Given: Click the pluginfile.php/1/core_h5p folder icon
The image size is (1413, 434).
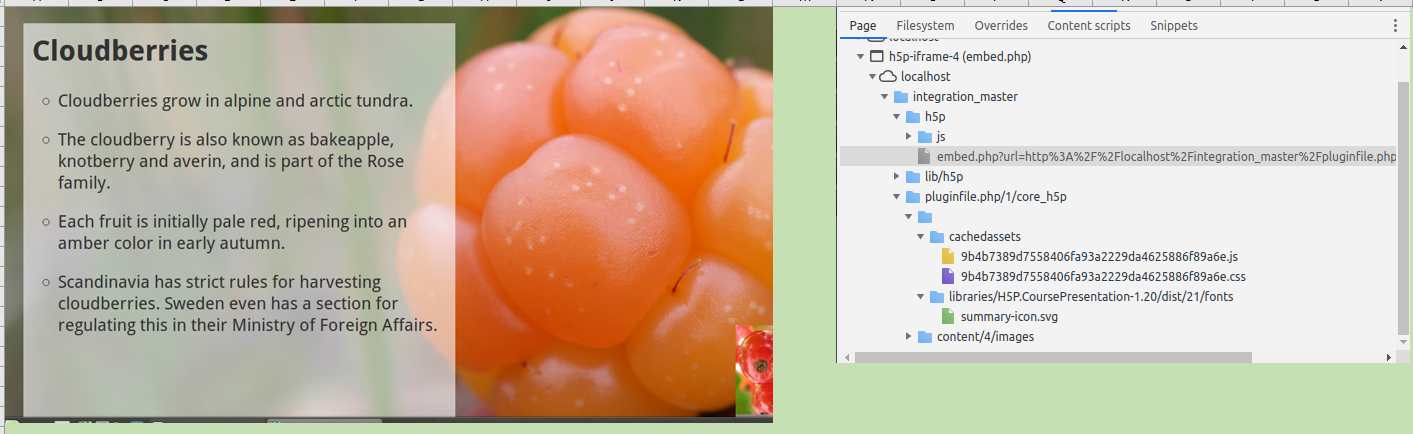Looking at the screenshot, I should coord(912,197).
